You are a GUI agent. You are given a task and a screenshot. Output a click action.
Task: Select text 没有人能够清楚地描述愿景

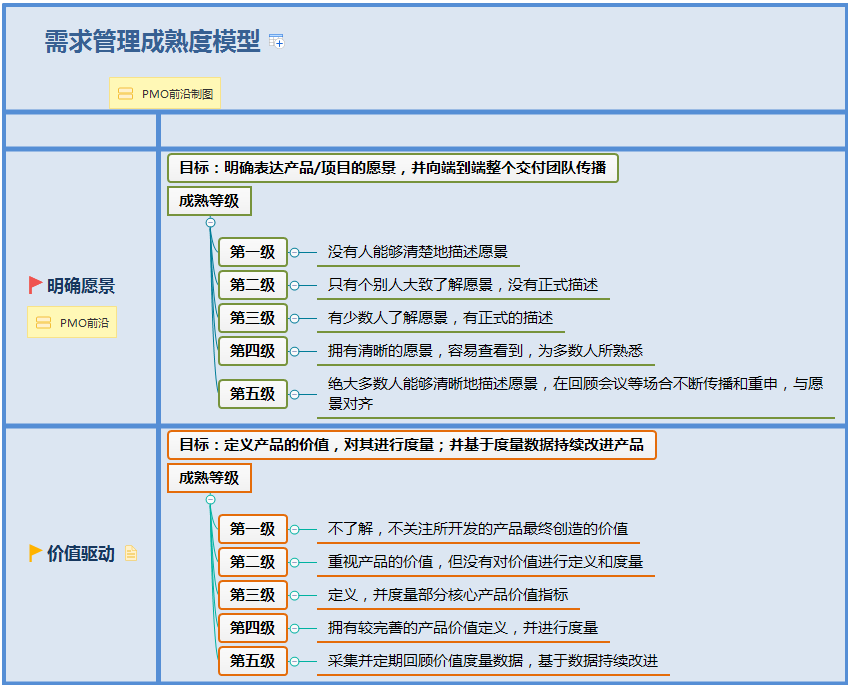click(417, 252)
